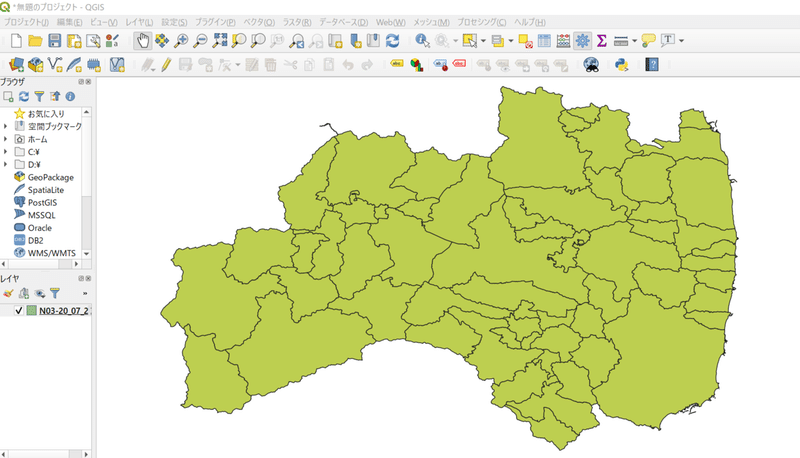Open the layer styling paintbrush icon in レイヤ panel
The width and height of the screenshot is (800, 458).
(x=8, y=293)
